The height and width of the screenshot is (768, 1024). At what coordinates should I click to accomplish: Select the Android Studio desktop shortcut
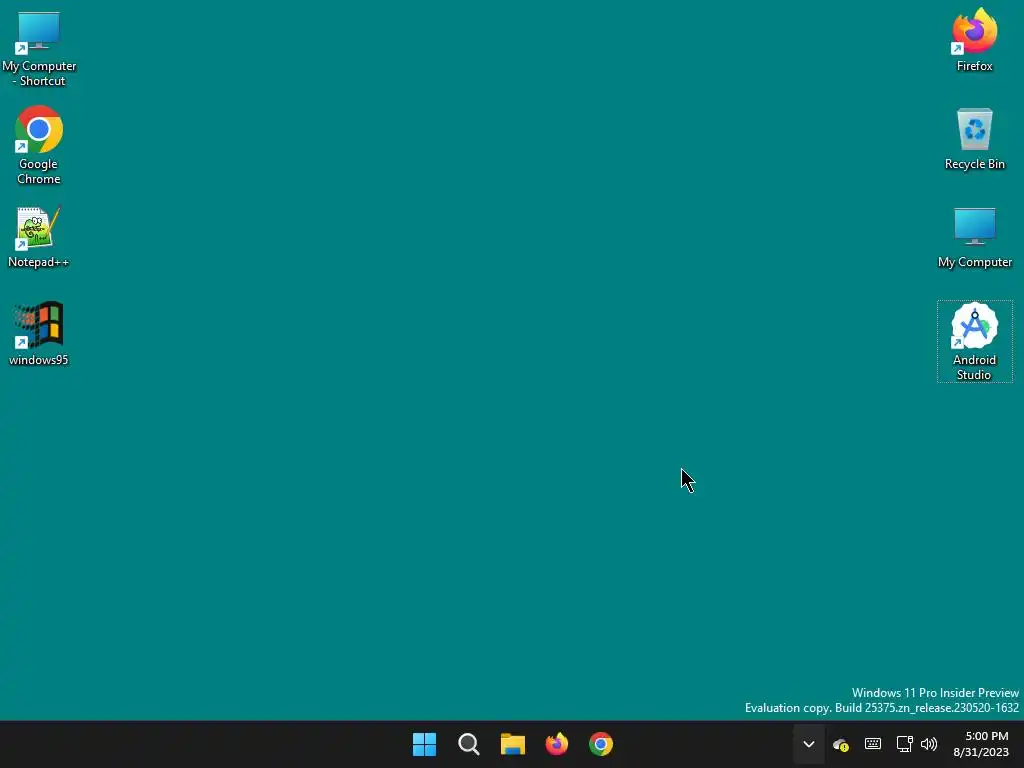pyautogui.click(x=974, y=342)
